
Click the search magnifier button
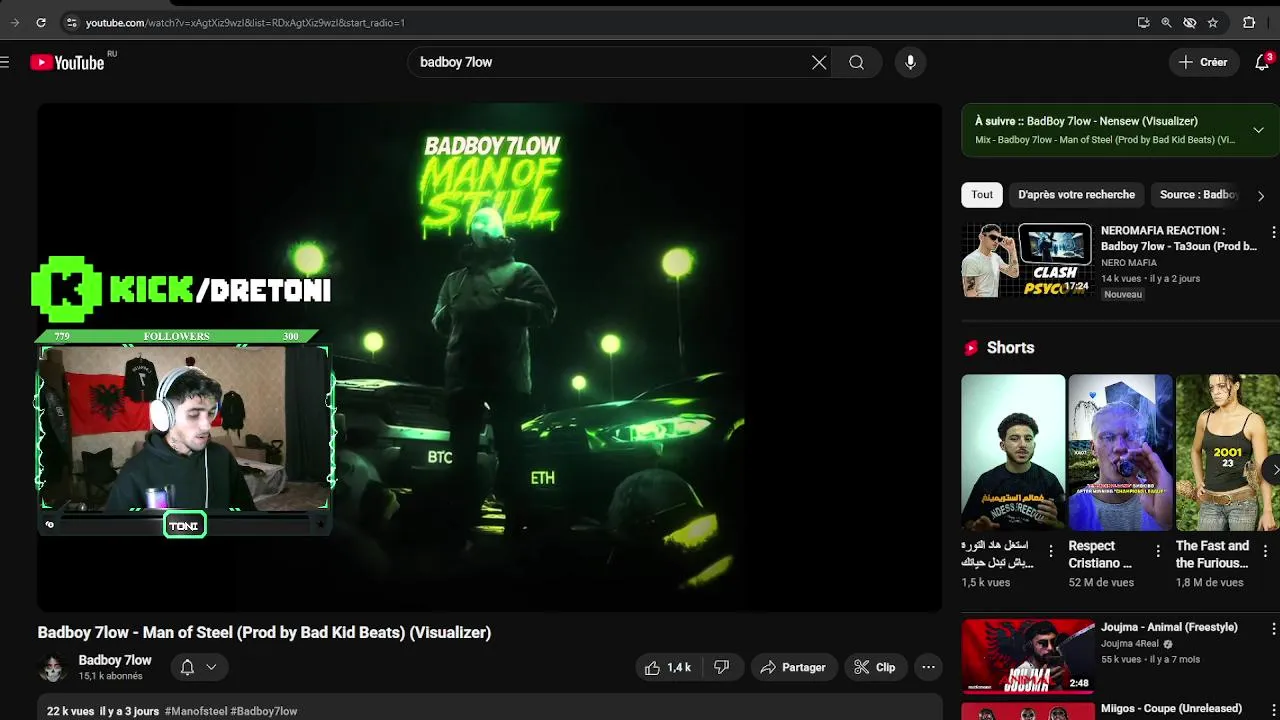(857, 62)
